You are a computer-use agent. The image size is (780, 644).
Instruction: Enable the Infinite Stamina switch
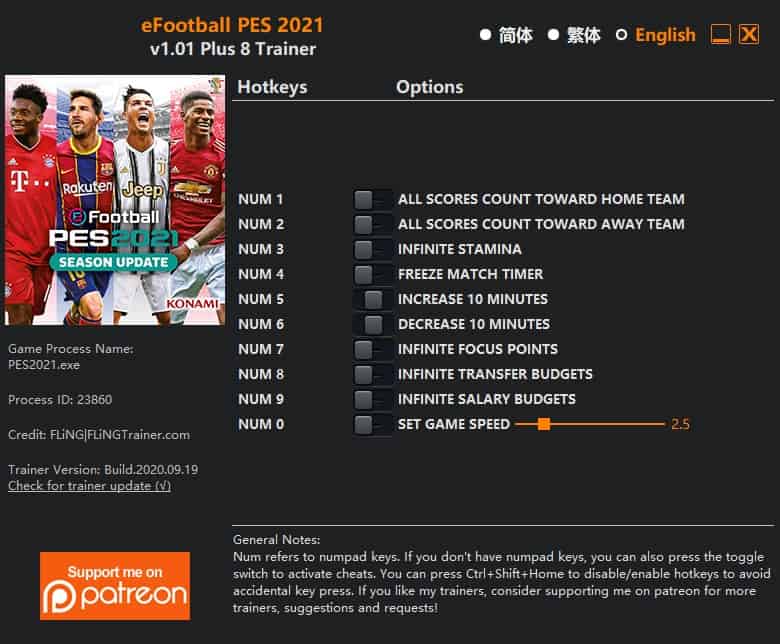point(373,250)
